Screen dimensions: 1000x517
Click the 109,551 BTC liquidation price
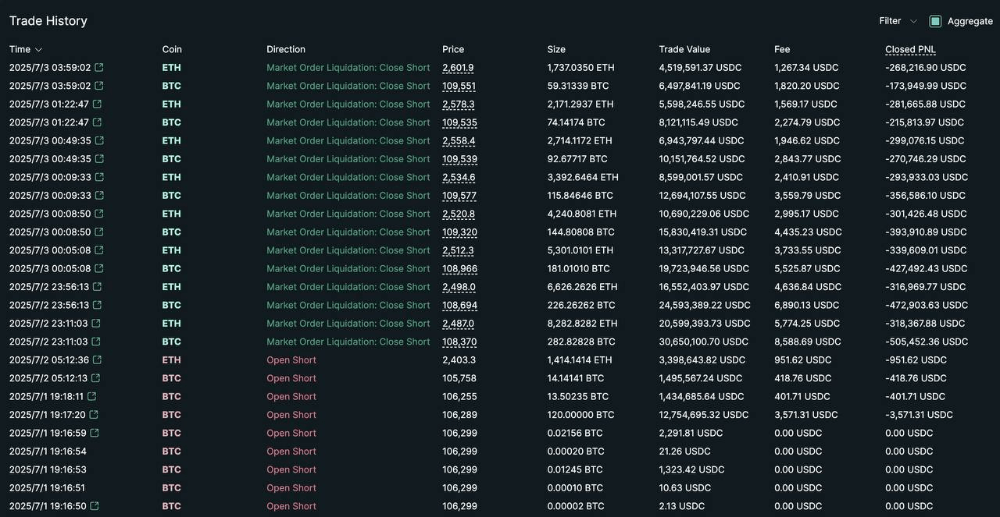pos(459,86)
